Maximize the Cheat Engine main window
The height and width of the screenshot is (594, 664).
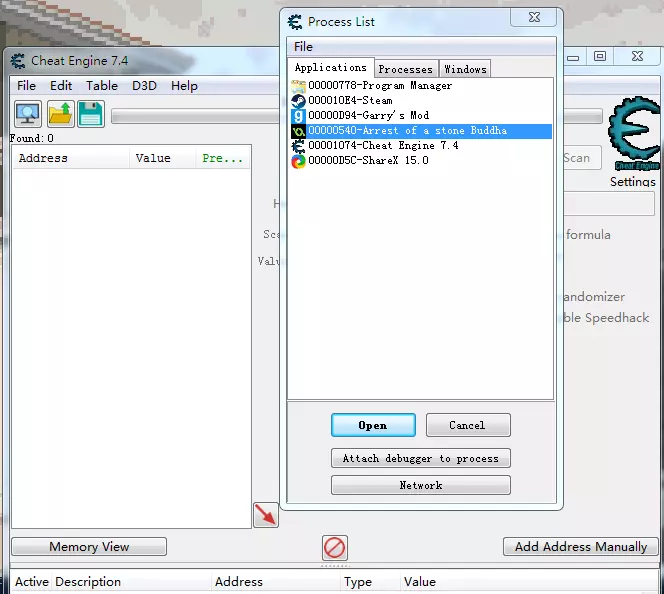[600, 56]
